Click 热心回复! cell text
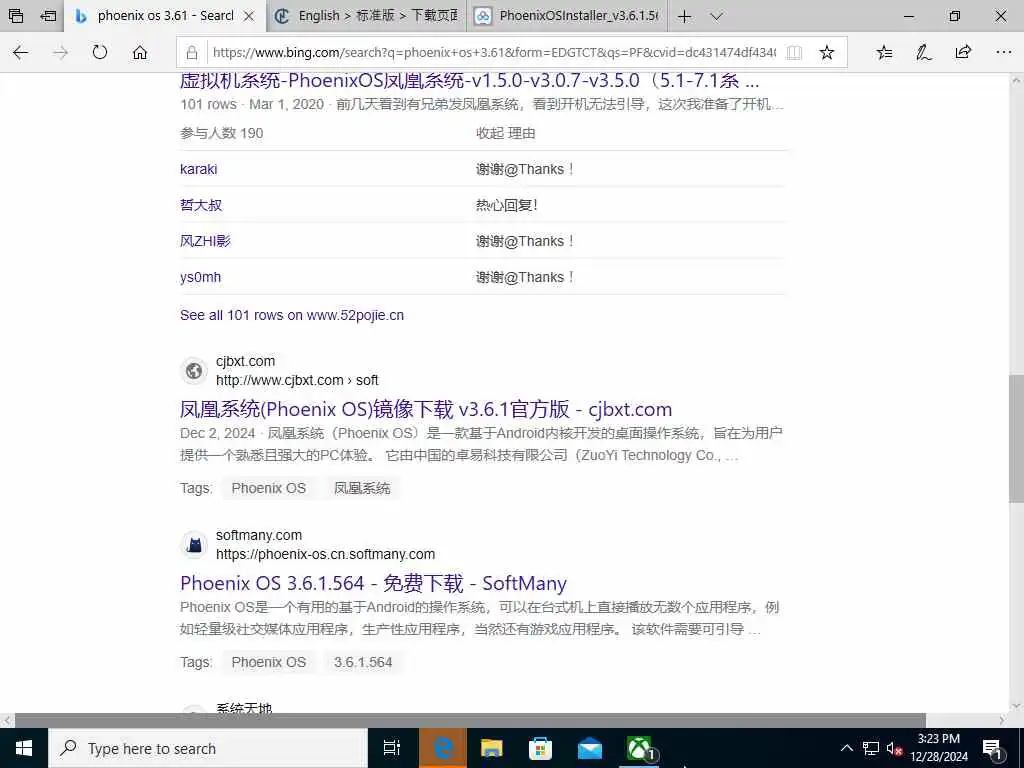Viewport: 1024px width, 768px height. tap(507, 205)
